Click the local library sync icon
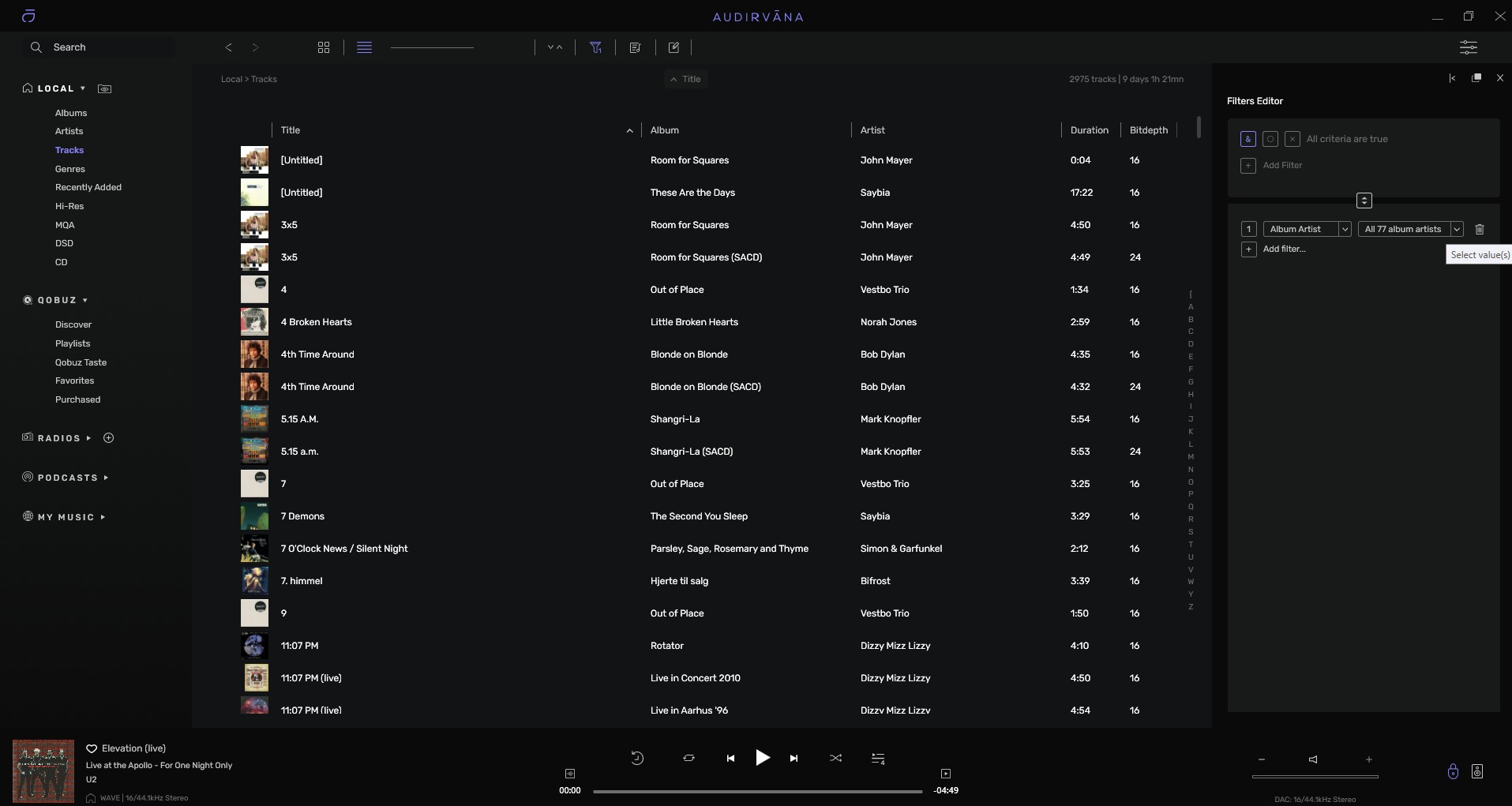1512x806 pixels. pyautogui.click(x=105, y=88)
